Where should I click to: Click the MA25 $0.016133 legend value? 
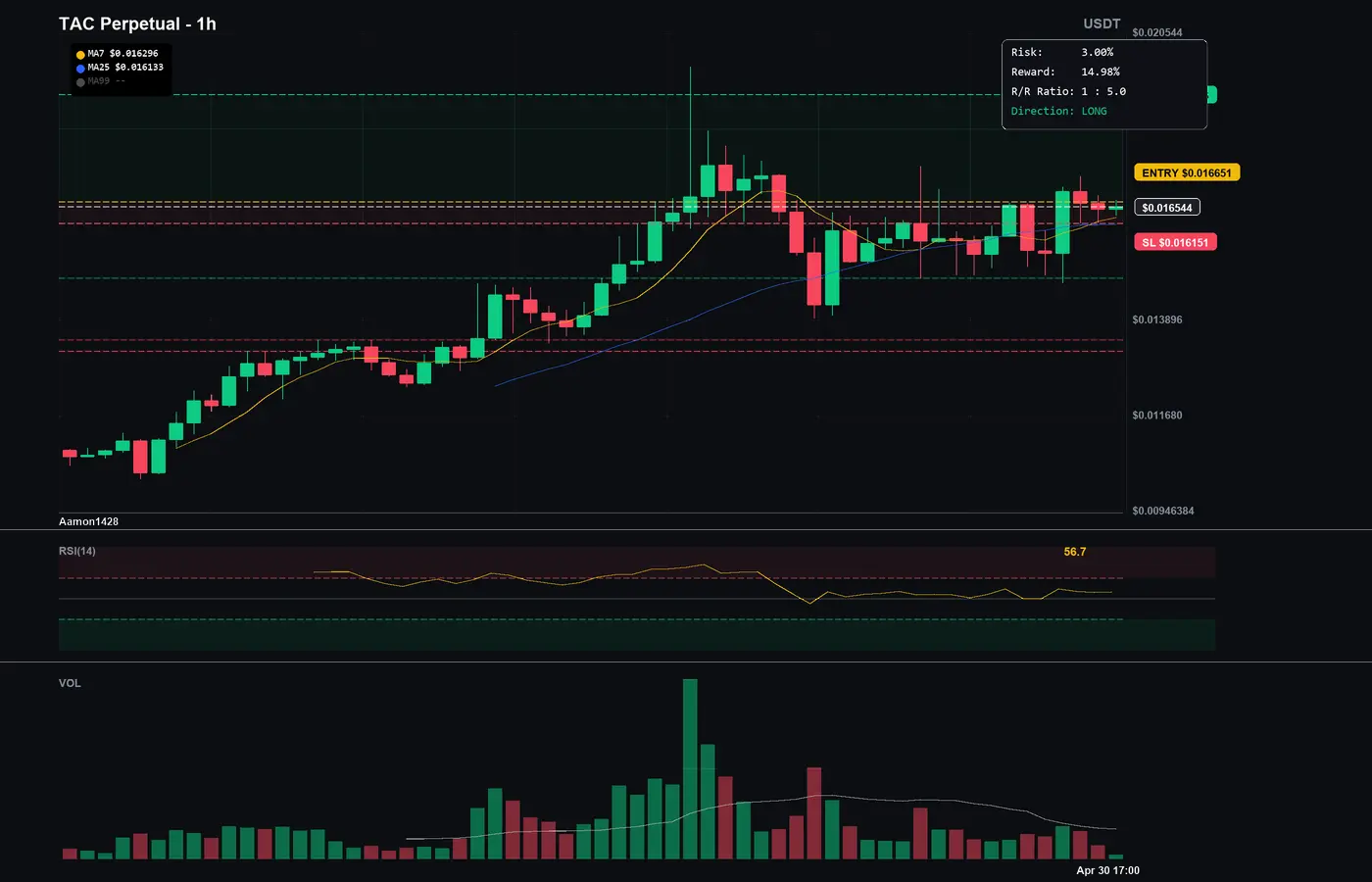(x=125, y=68)
